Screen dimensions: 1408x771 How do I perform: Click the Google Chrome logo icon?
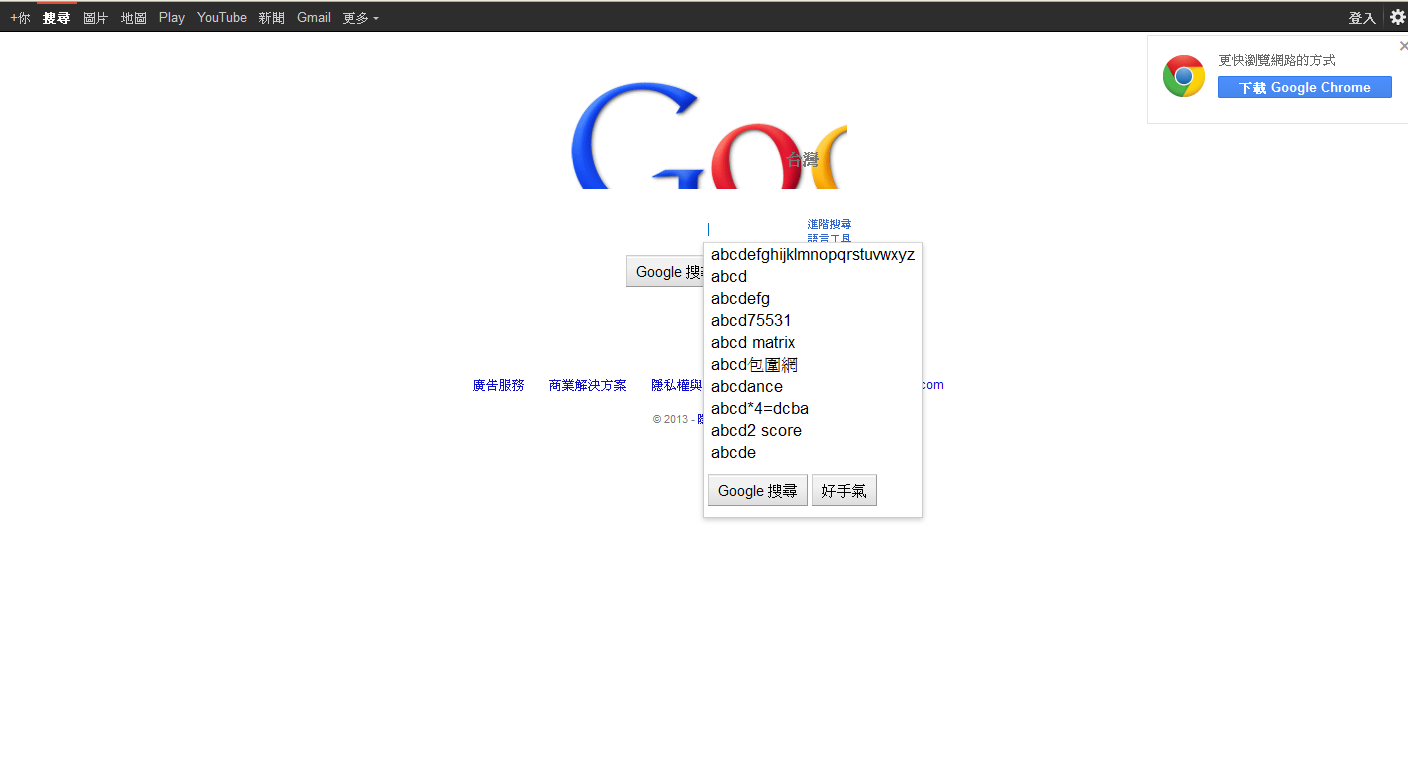(1183, 76)
